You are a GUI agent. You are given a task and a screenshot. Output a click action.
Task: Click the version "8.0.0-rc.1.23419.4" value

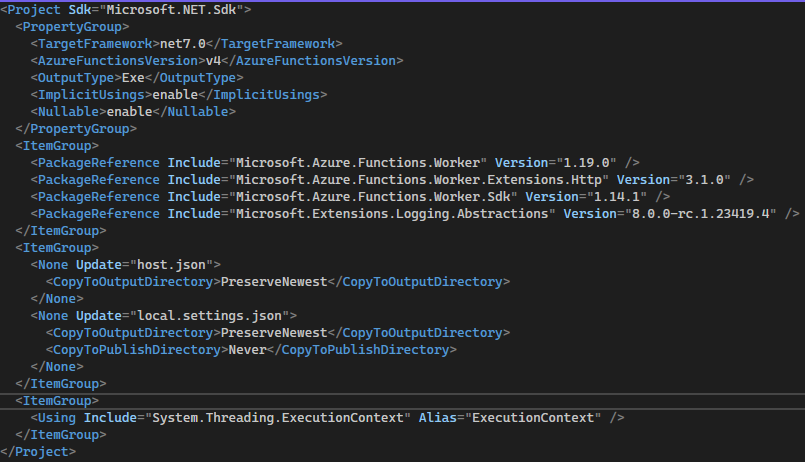[700, 214]
